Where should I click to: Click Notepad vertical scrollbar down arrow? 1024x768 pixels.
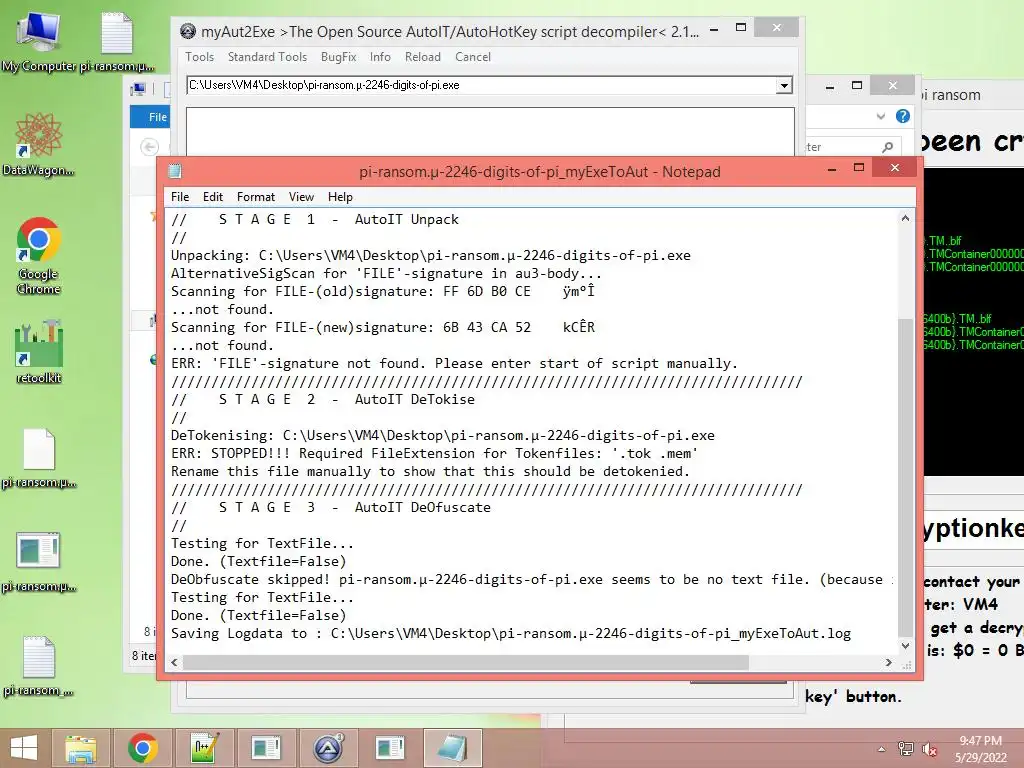pos(905,645)
